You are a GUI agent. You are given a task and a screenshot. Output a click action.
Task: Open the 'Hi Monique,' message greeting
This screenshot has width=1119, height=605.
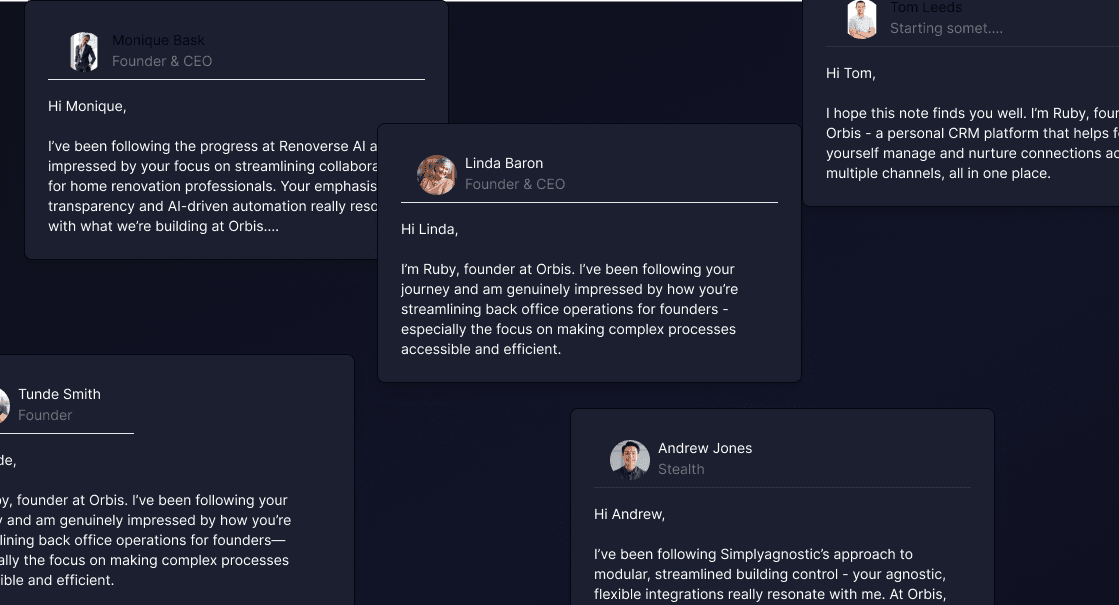point(87,105)
